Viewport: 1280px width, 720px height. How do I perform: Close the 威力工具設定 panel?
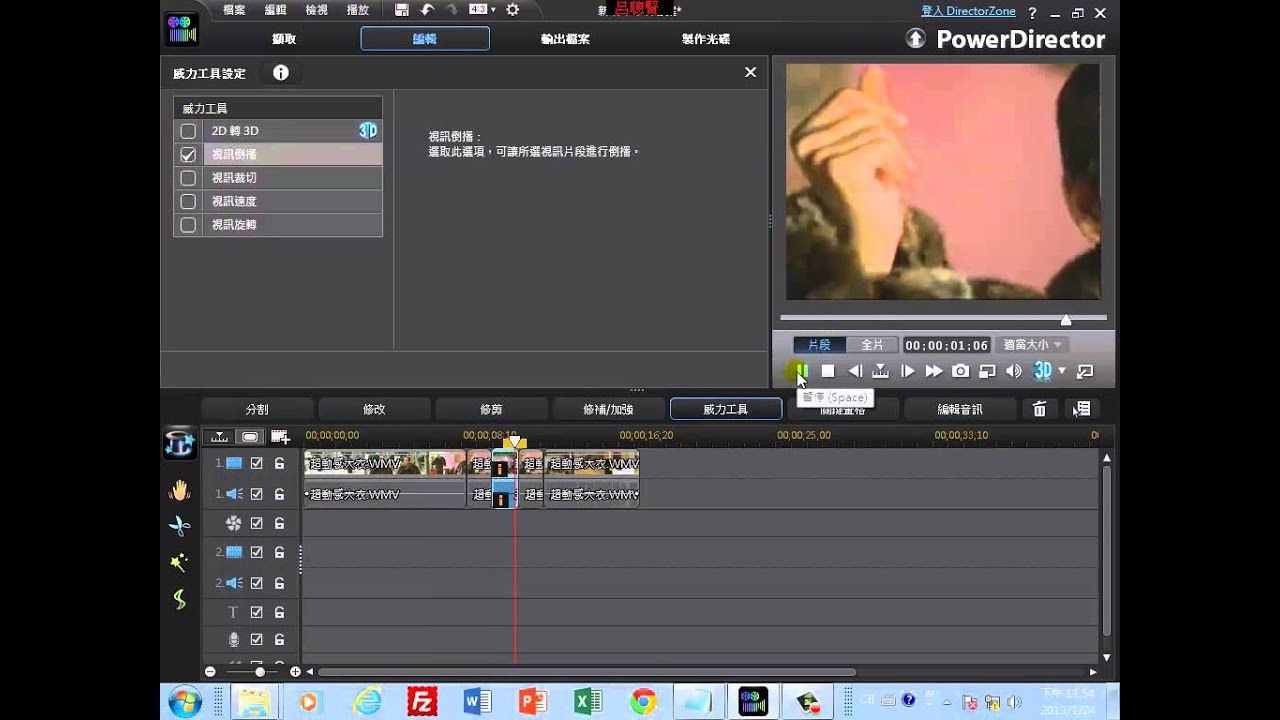click(x=750, y=72)
